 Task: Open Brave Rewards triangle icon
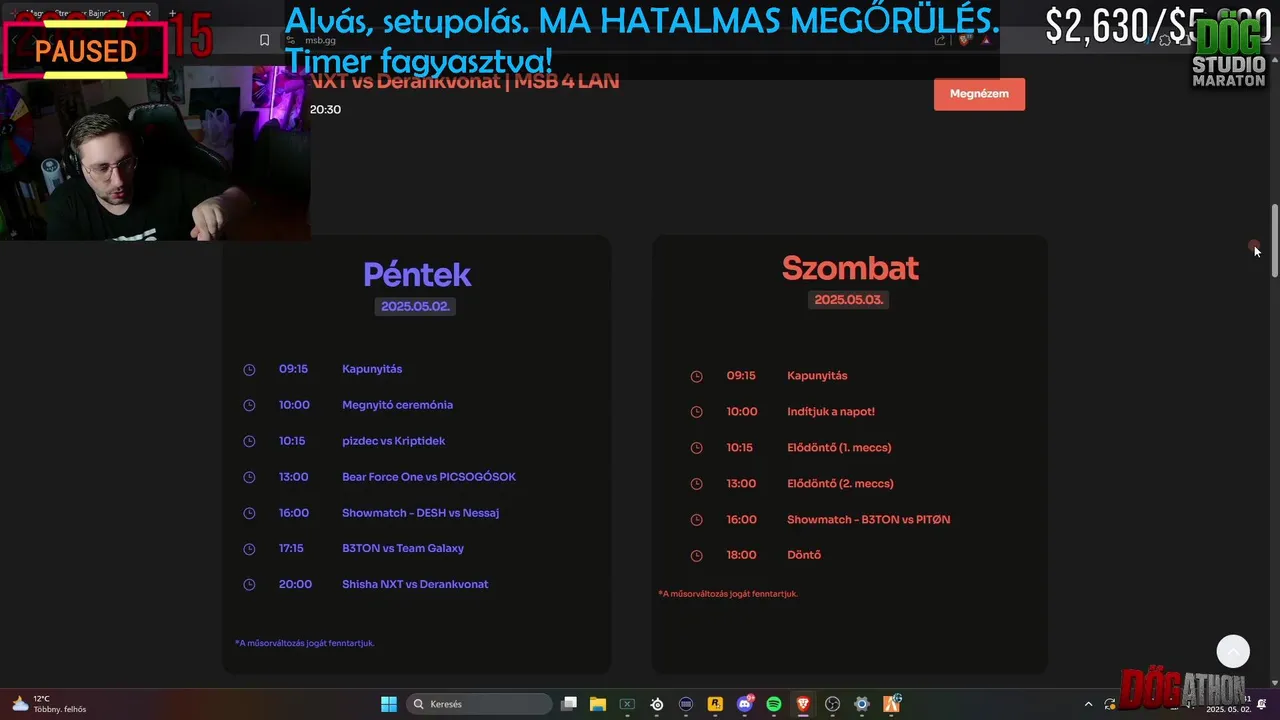coord(985,40)
